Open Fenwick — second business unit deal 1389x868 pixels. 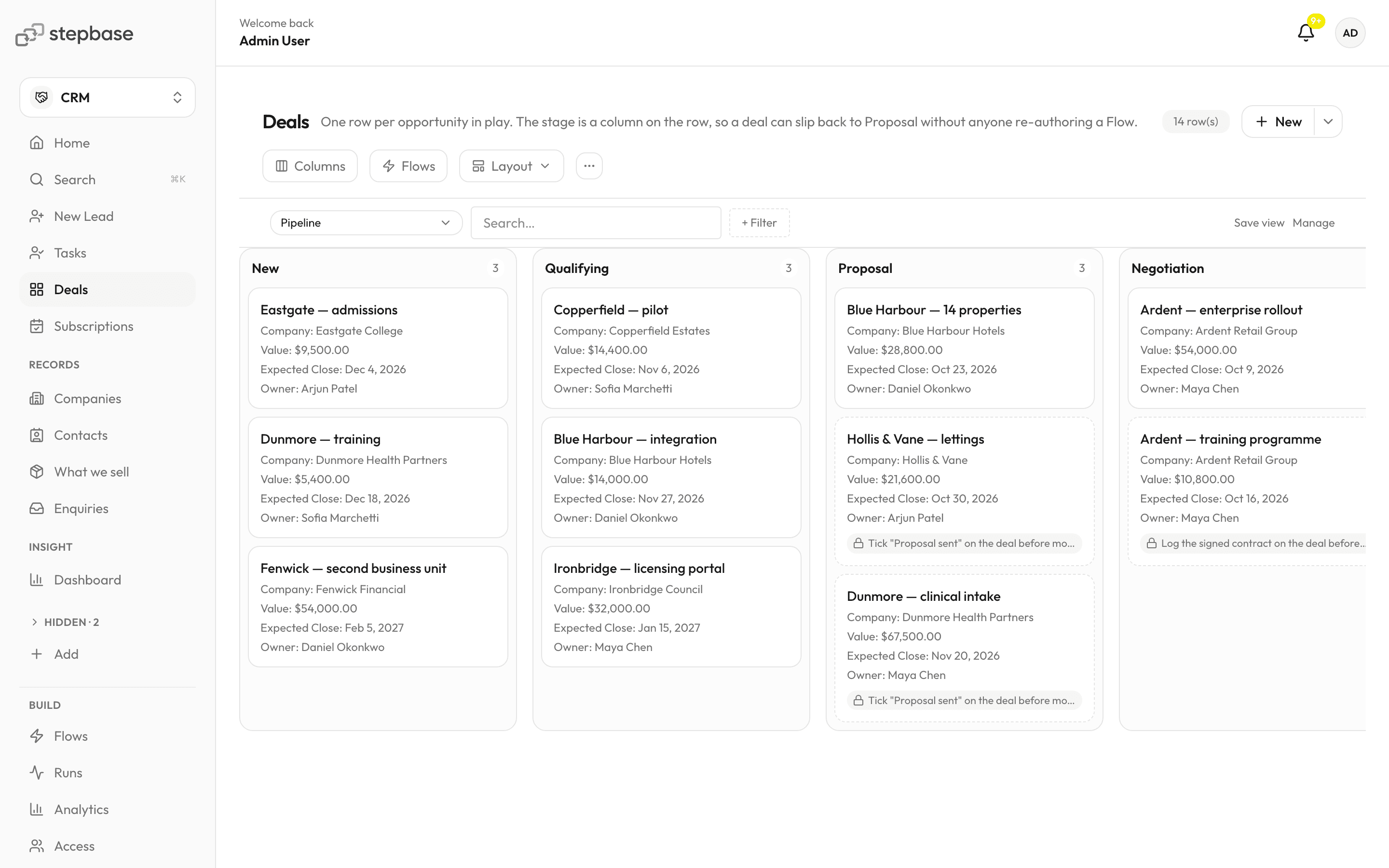(x=378, y=607)
